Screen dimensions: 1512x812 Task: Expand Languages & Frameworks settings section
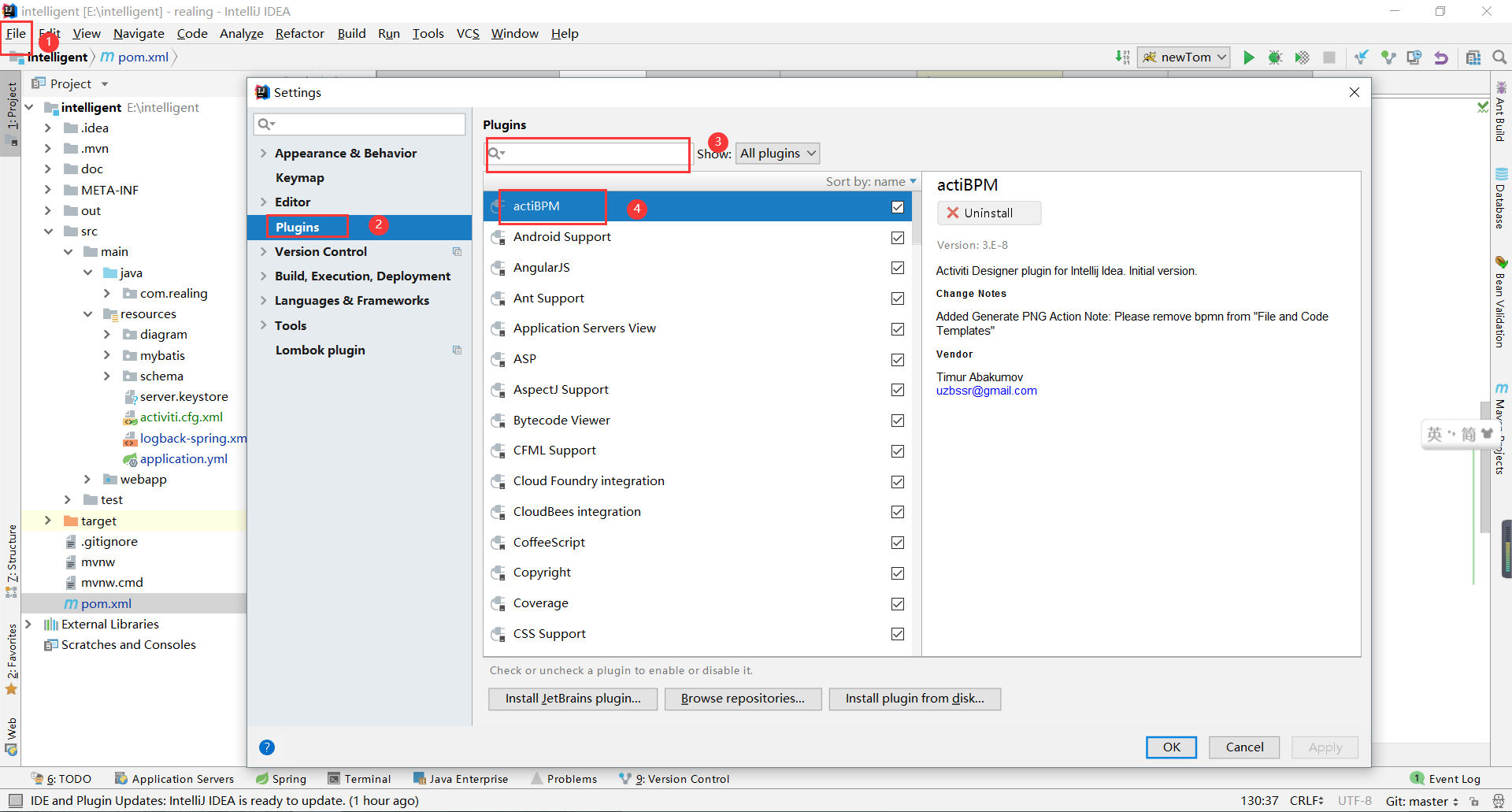click(264, 301)
